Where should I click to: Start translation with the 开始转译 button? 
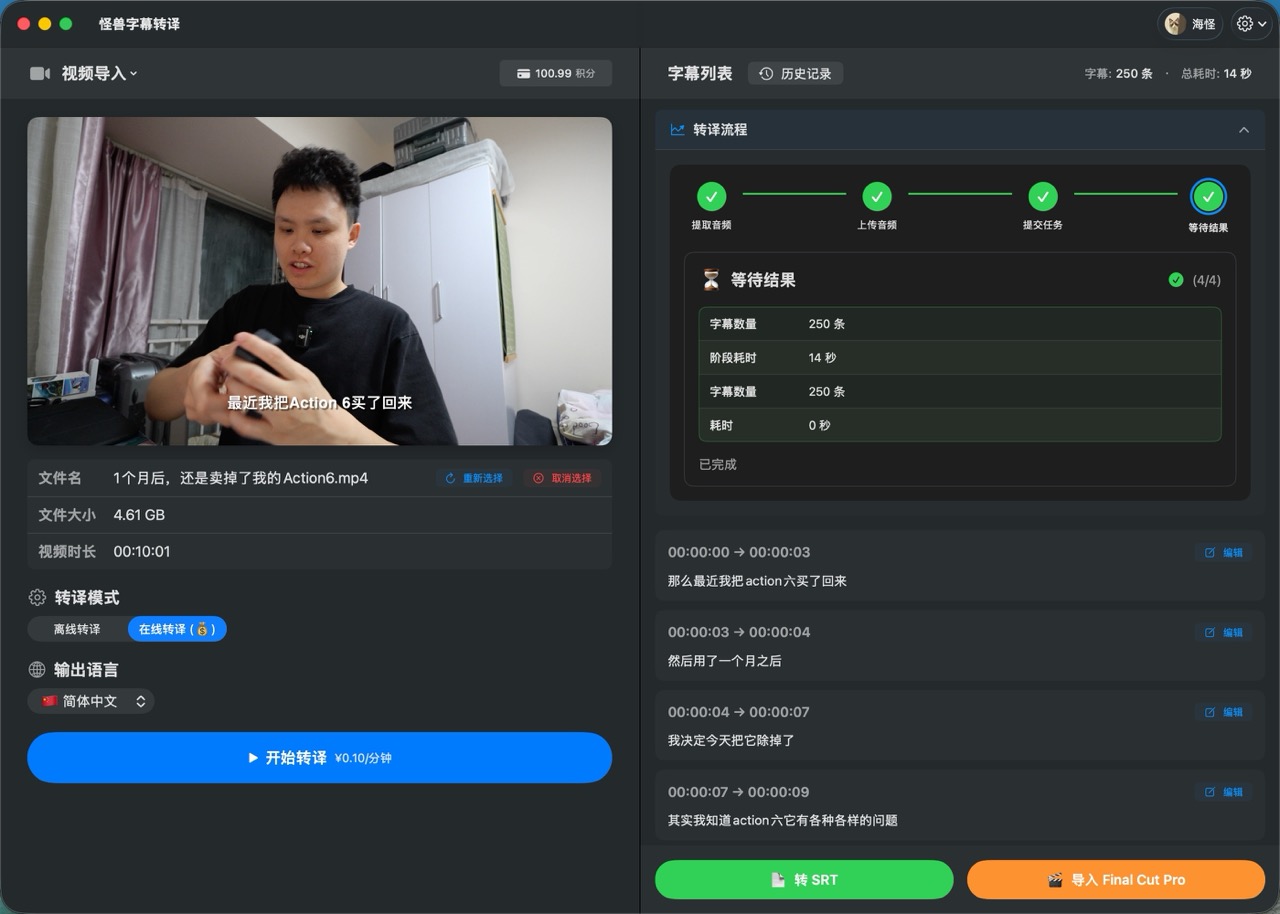(319, 757)
